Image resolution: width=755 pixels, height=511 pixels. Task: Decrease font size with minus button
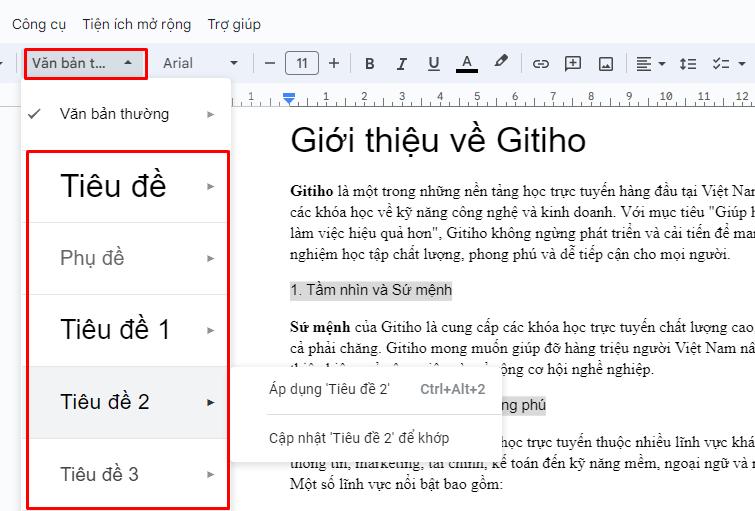(x=270, y=63)
